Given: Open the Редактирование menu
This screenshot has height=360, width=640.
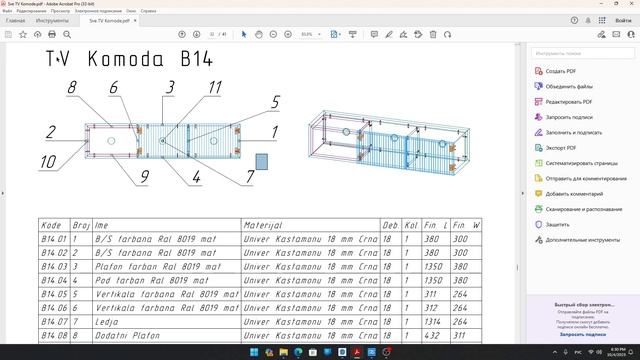Looking at the screenshot, I should click(31, 11).
